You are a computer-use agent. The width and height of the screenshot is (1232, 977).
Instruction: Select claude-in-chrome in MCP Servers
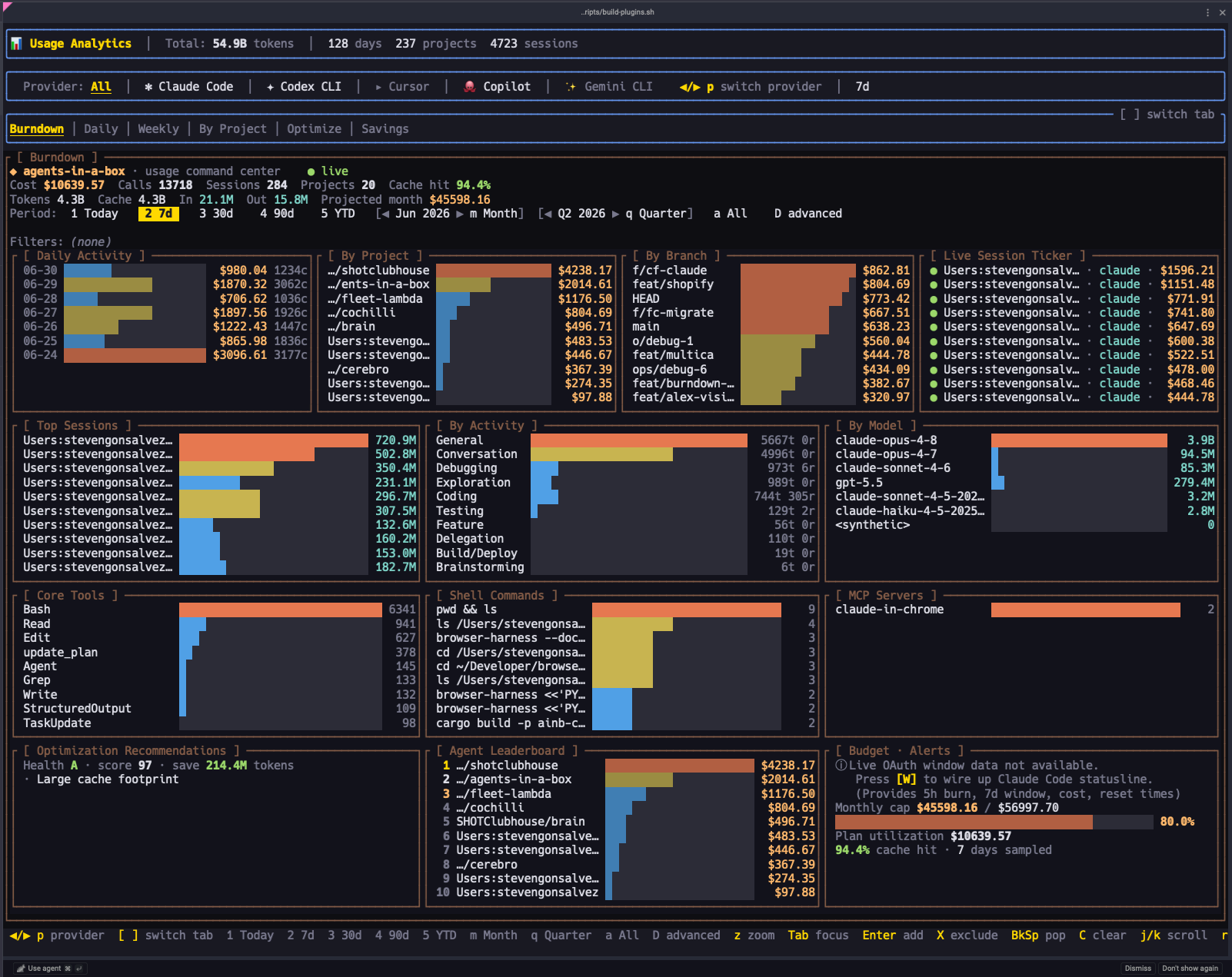1024,610
